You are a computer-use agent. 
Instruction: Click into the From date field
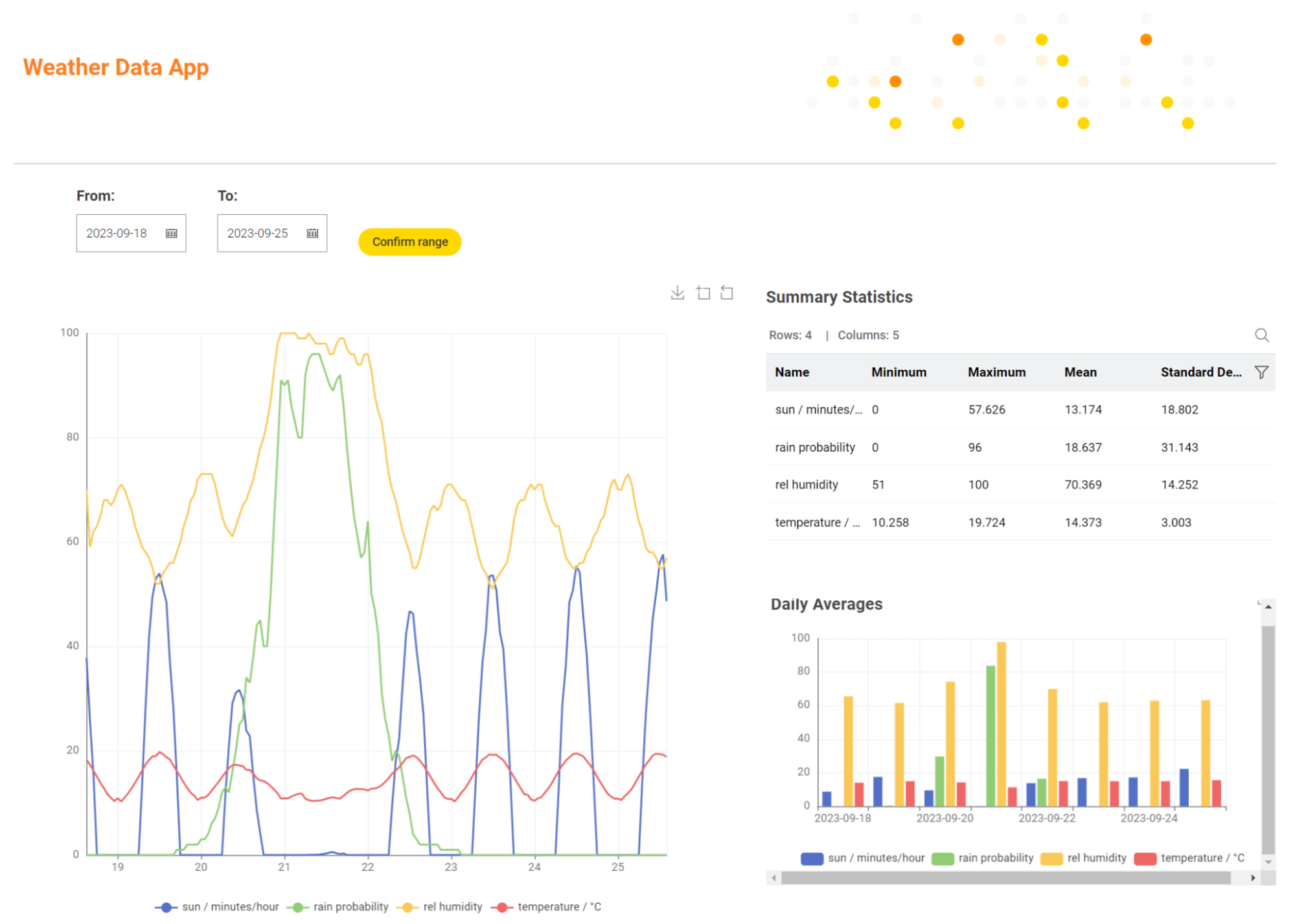click(117, 233)
